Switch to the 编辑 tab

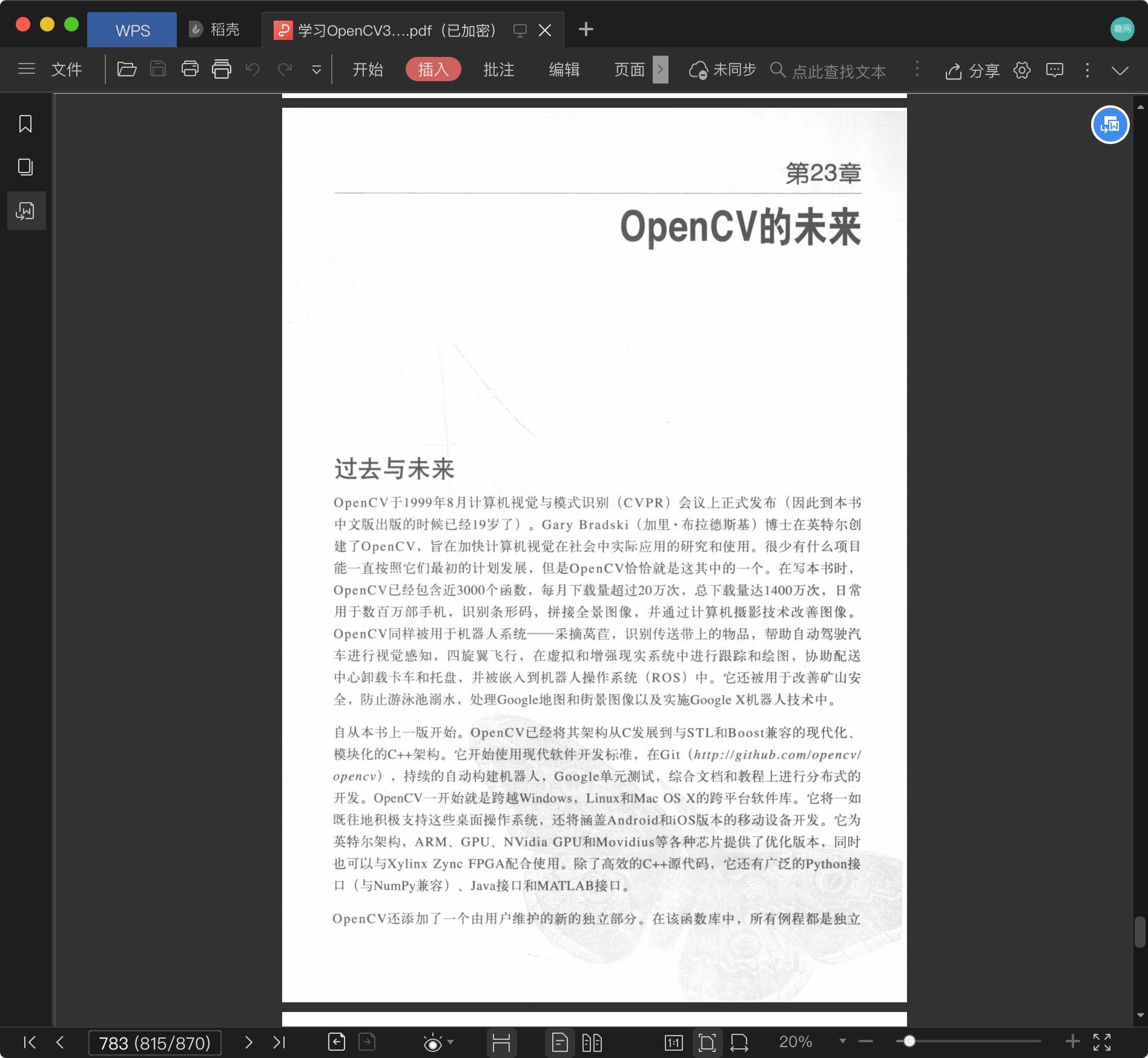564,70
